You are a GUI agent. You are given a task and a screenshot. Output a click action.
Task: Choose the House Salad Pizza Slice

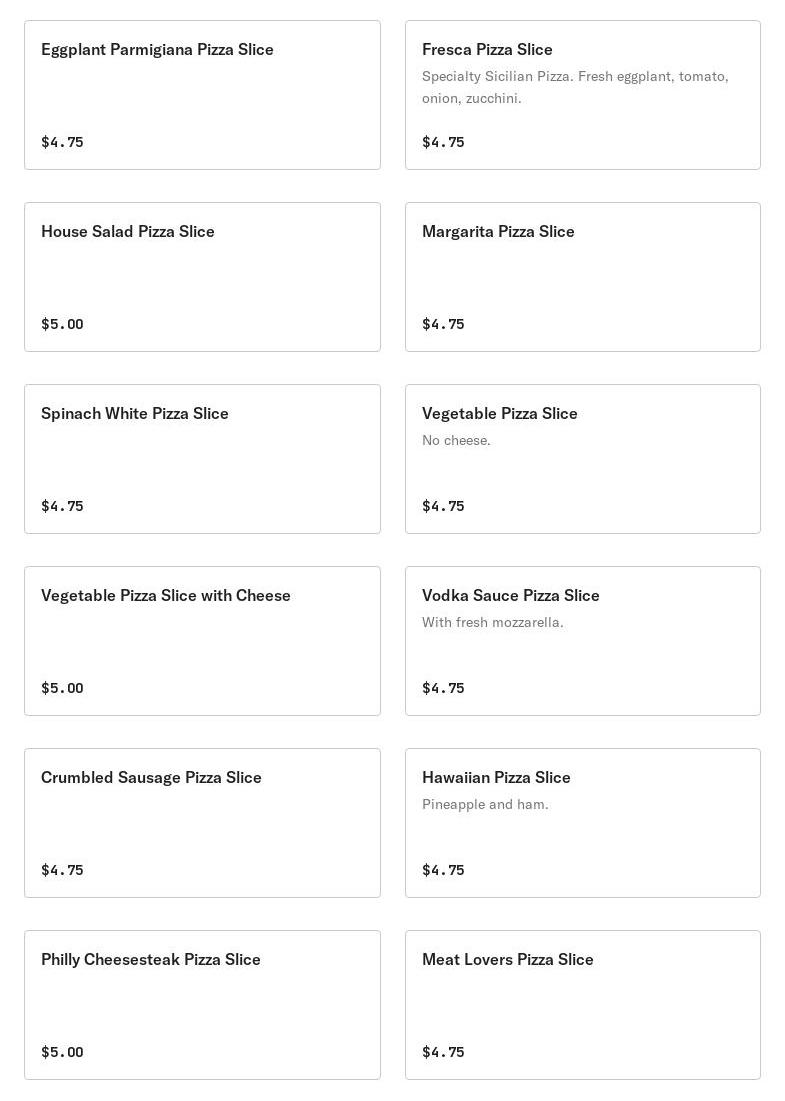point(202,277)
